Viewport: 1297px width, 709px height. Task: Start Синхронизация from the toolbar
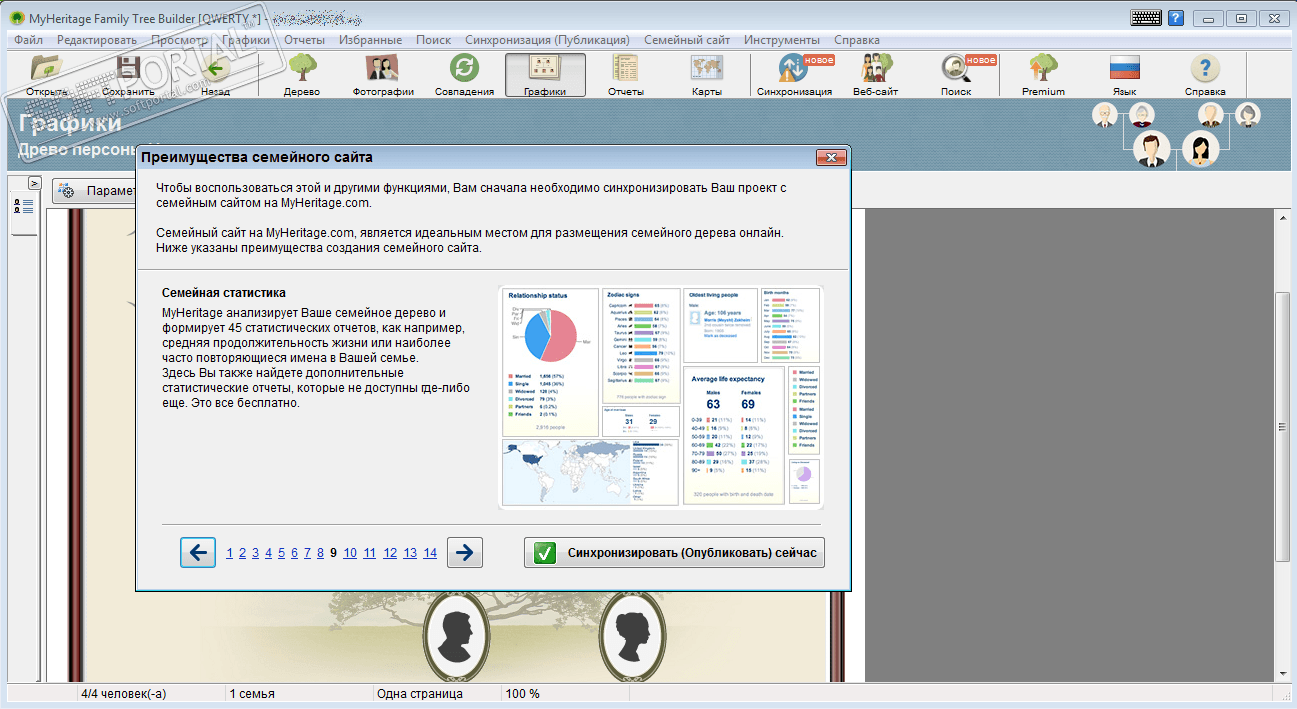point(794,75)
